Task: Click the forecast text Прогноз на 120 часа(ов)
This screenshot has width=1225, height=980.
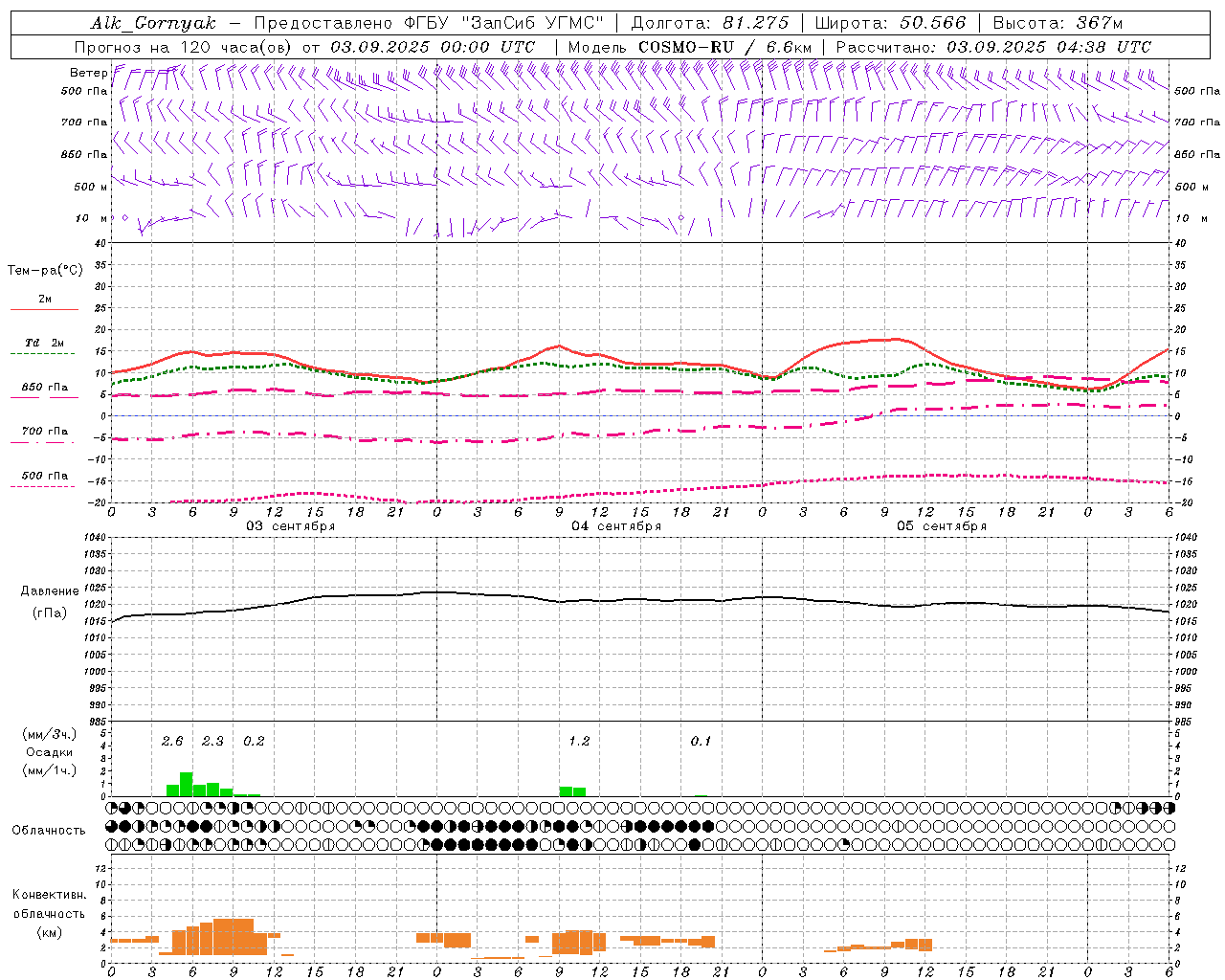Action: click(185, 47)
